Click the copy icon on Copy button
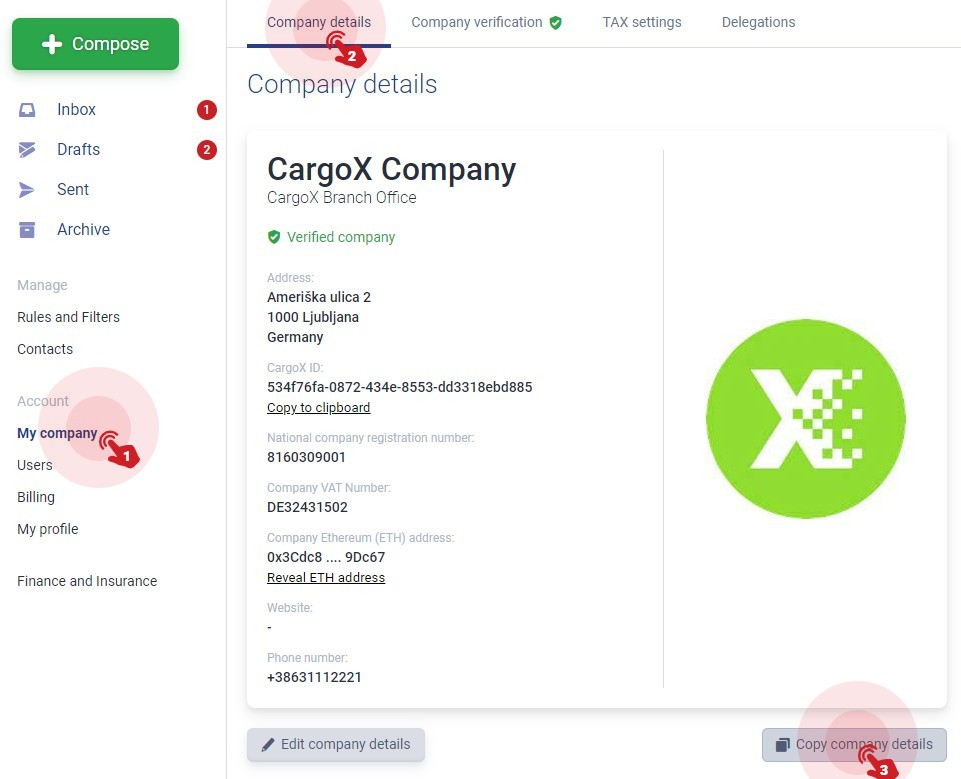961x779 pixels. tap(783, 745)
